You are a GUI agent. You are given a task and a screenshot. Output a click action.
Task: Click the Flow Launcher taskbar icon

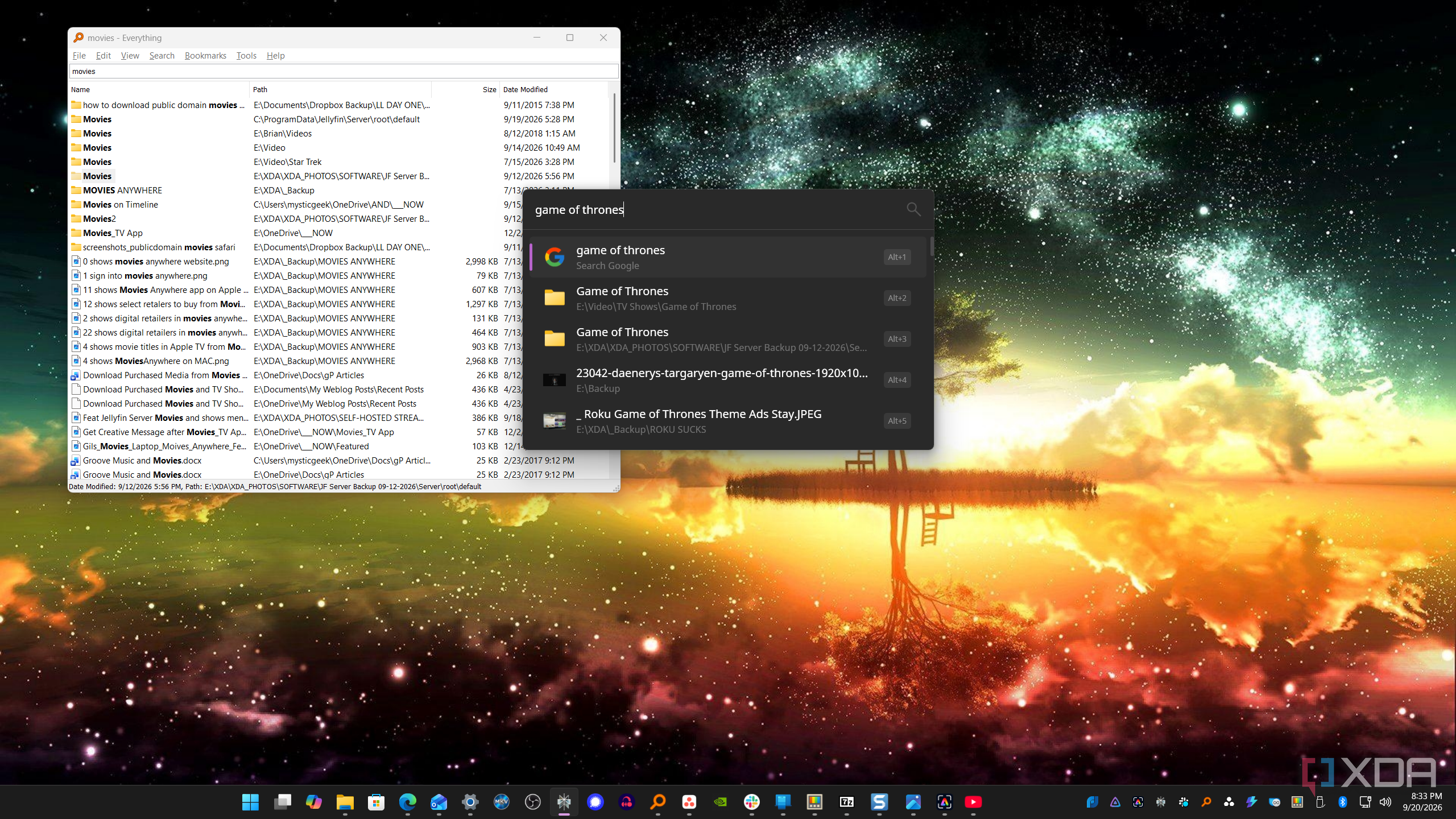564,802
